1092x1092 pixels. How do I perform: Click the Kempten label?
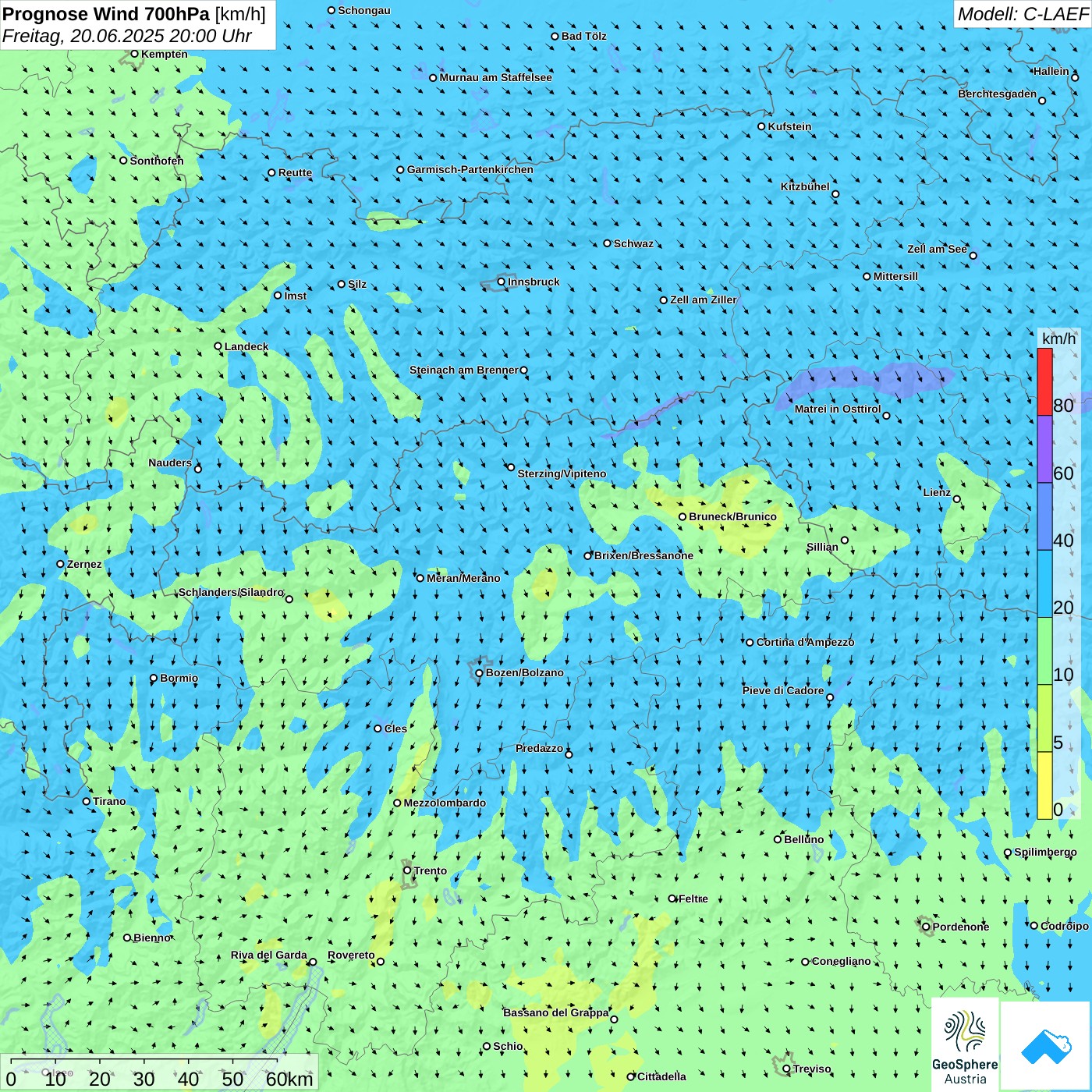164,54
